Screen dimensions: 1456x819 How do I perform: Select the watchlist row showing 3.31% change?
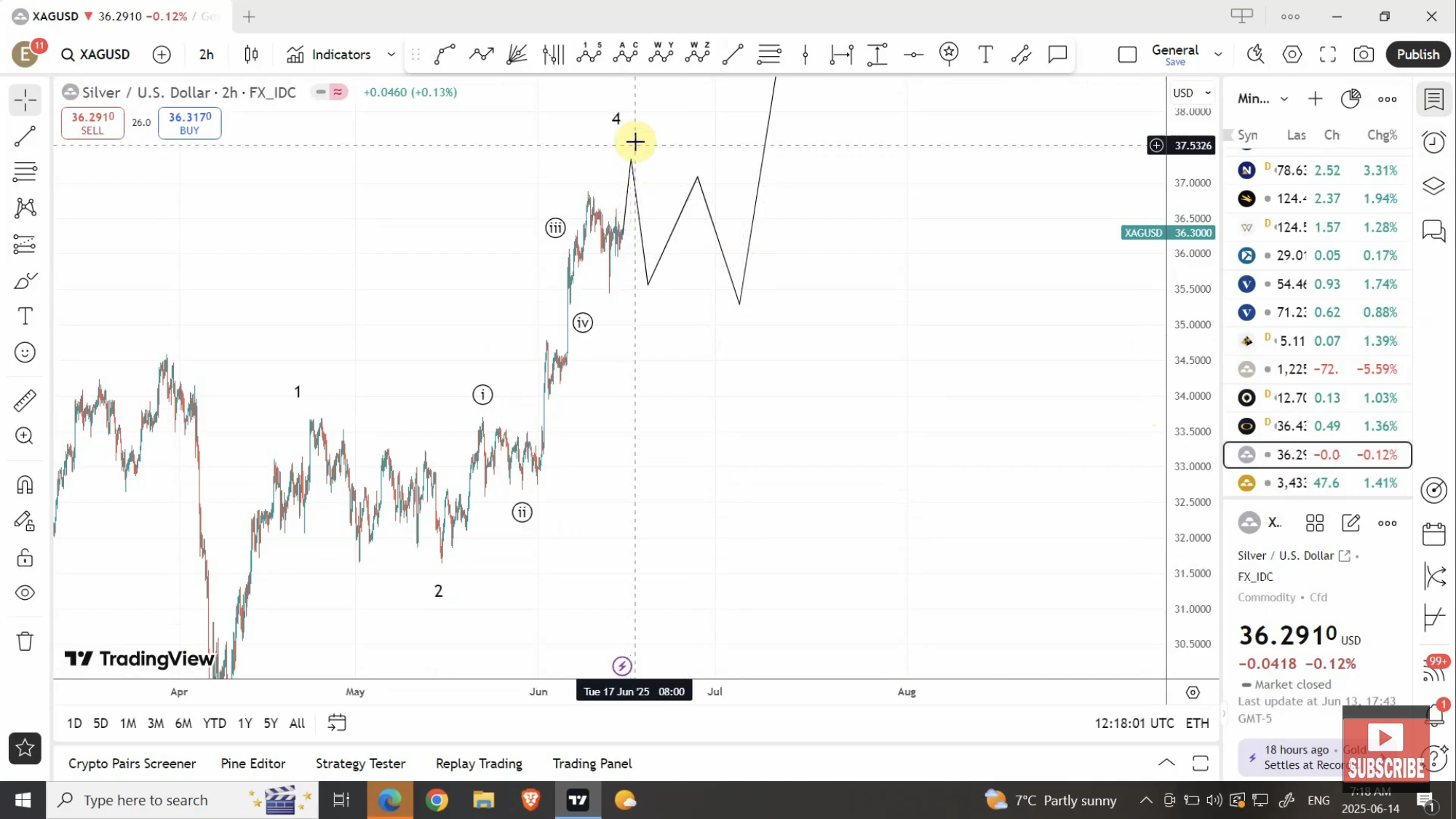click(x=1317, y=170)
